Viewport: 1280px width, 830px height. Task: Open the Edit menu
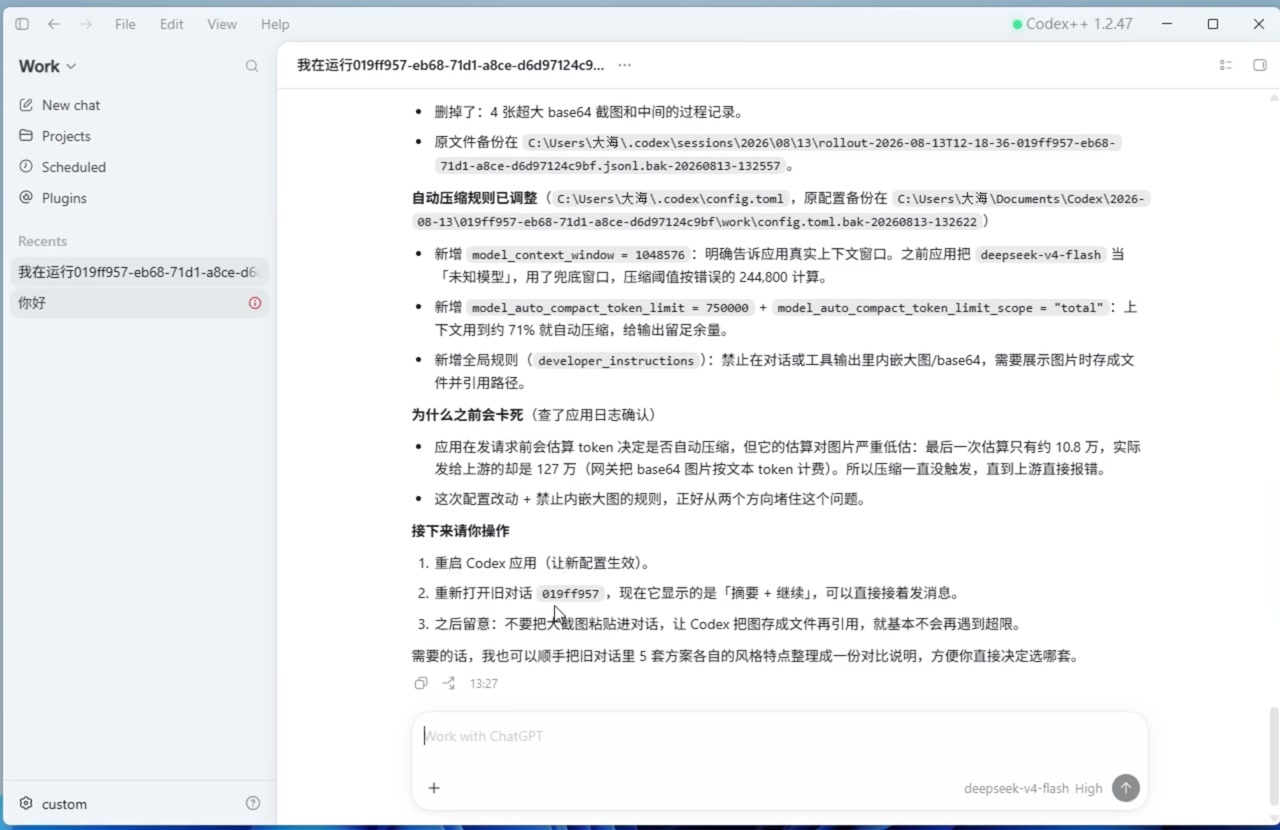172,24
